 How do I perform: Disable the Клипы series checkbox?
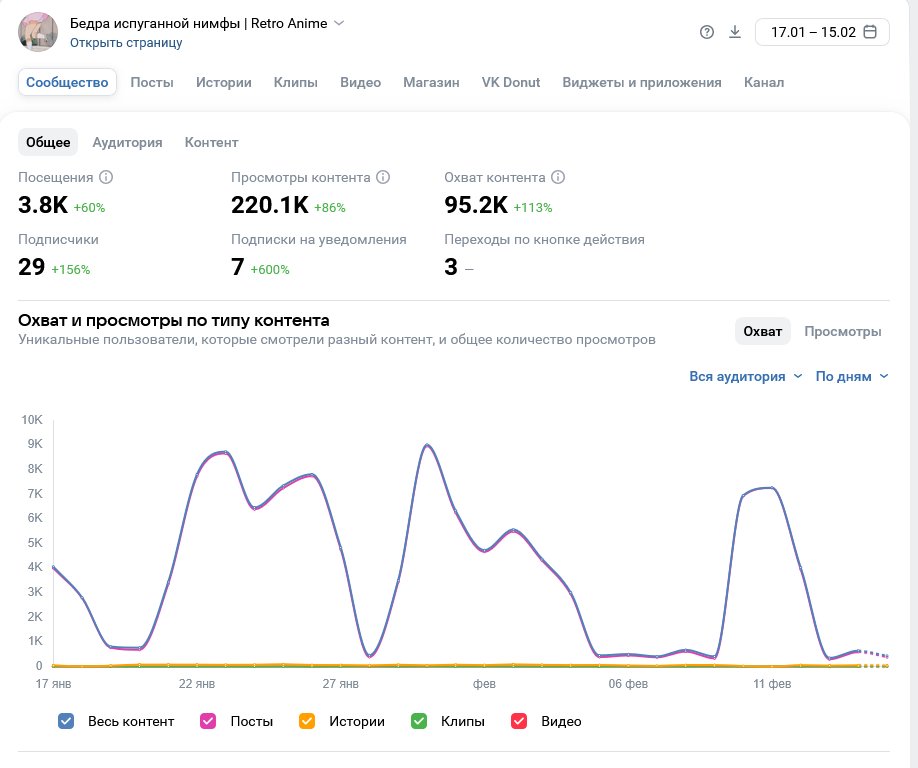(419, 721)
